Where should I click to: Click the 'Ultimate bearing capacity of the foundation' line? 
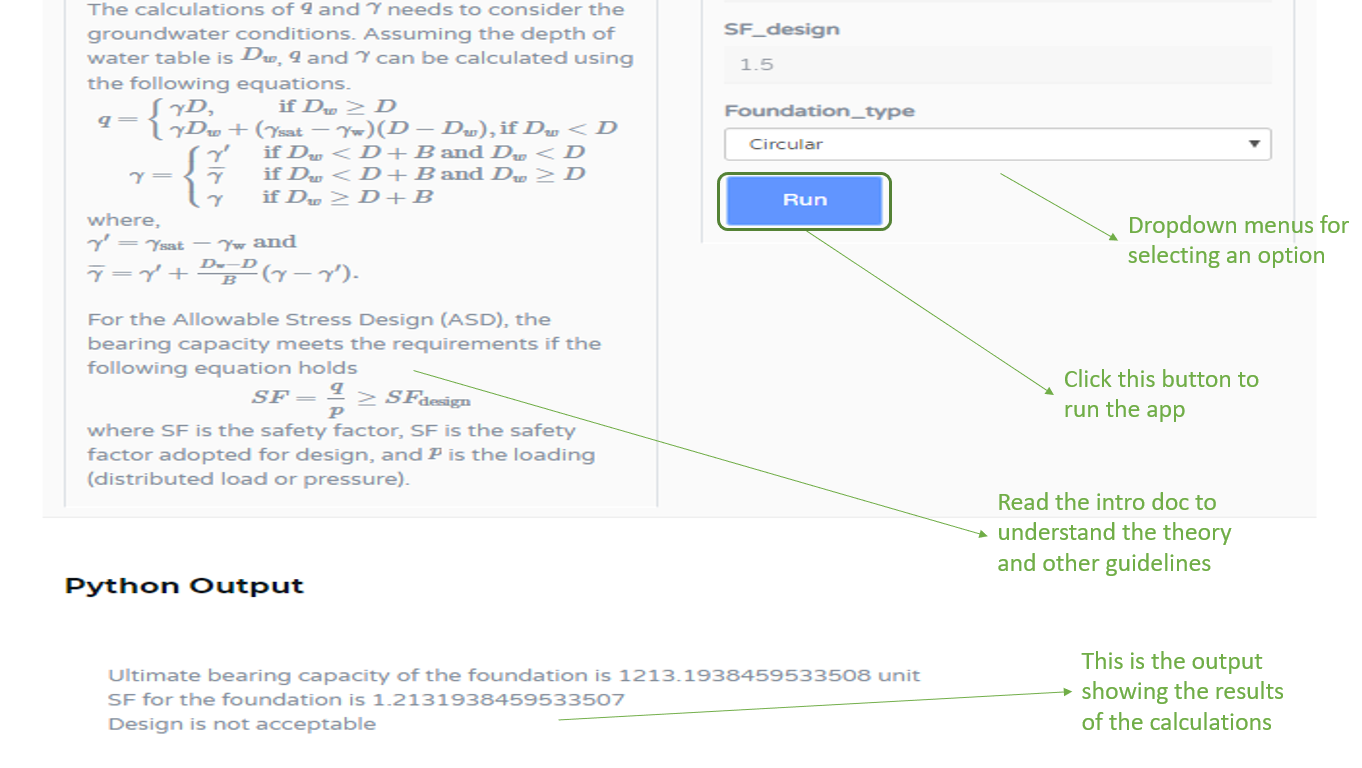click(513, 675)
